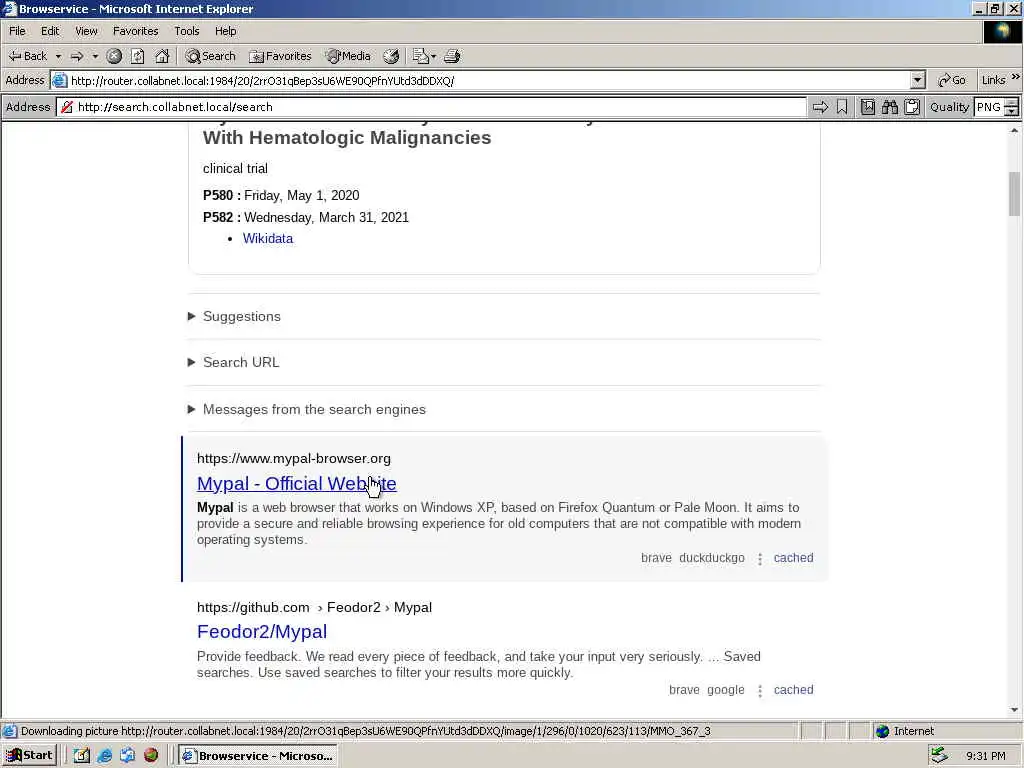Click the Refresh page icon
The height and width of the screenshot is (768, 1024).
click(137, 56)
